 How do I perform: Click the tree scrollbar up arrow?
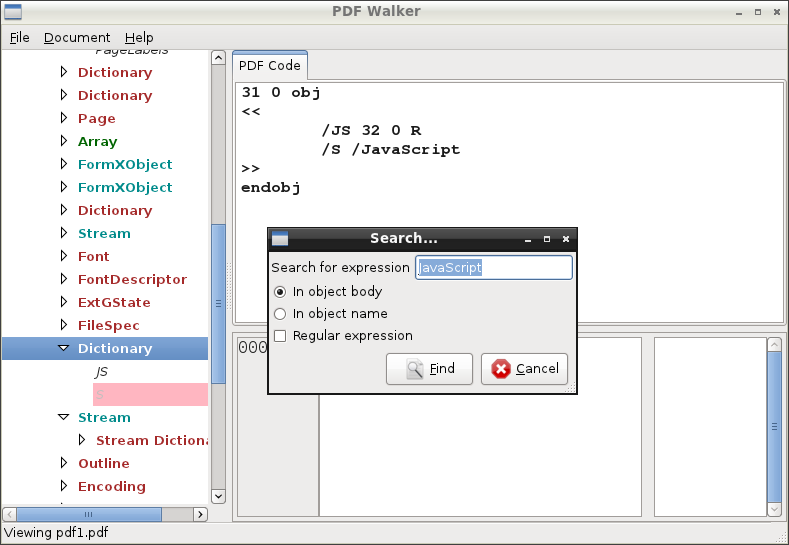click(218, 58)
